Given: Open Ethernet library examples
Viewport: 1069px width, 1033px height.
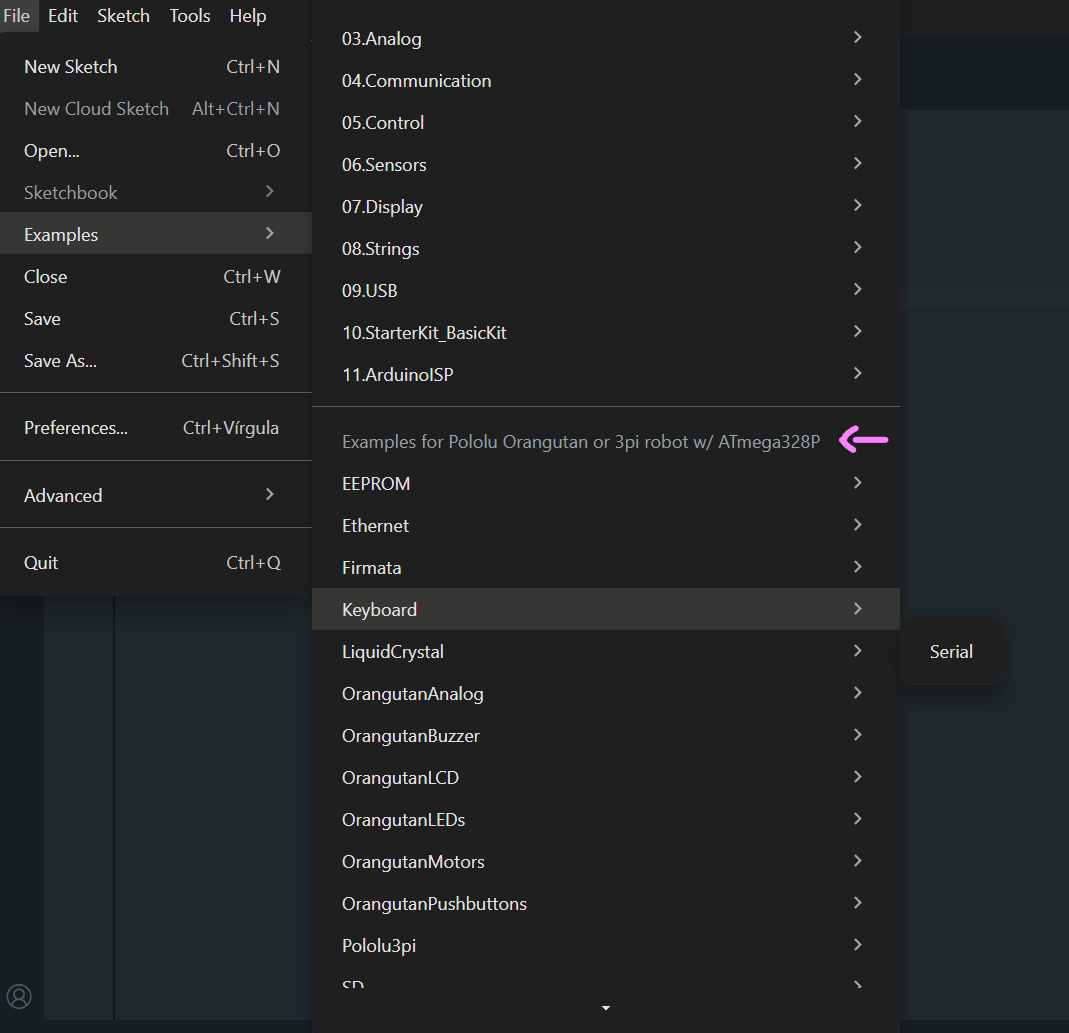Looking at the screenshot, I should point(605,526).
